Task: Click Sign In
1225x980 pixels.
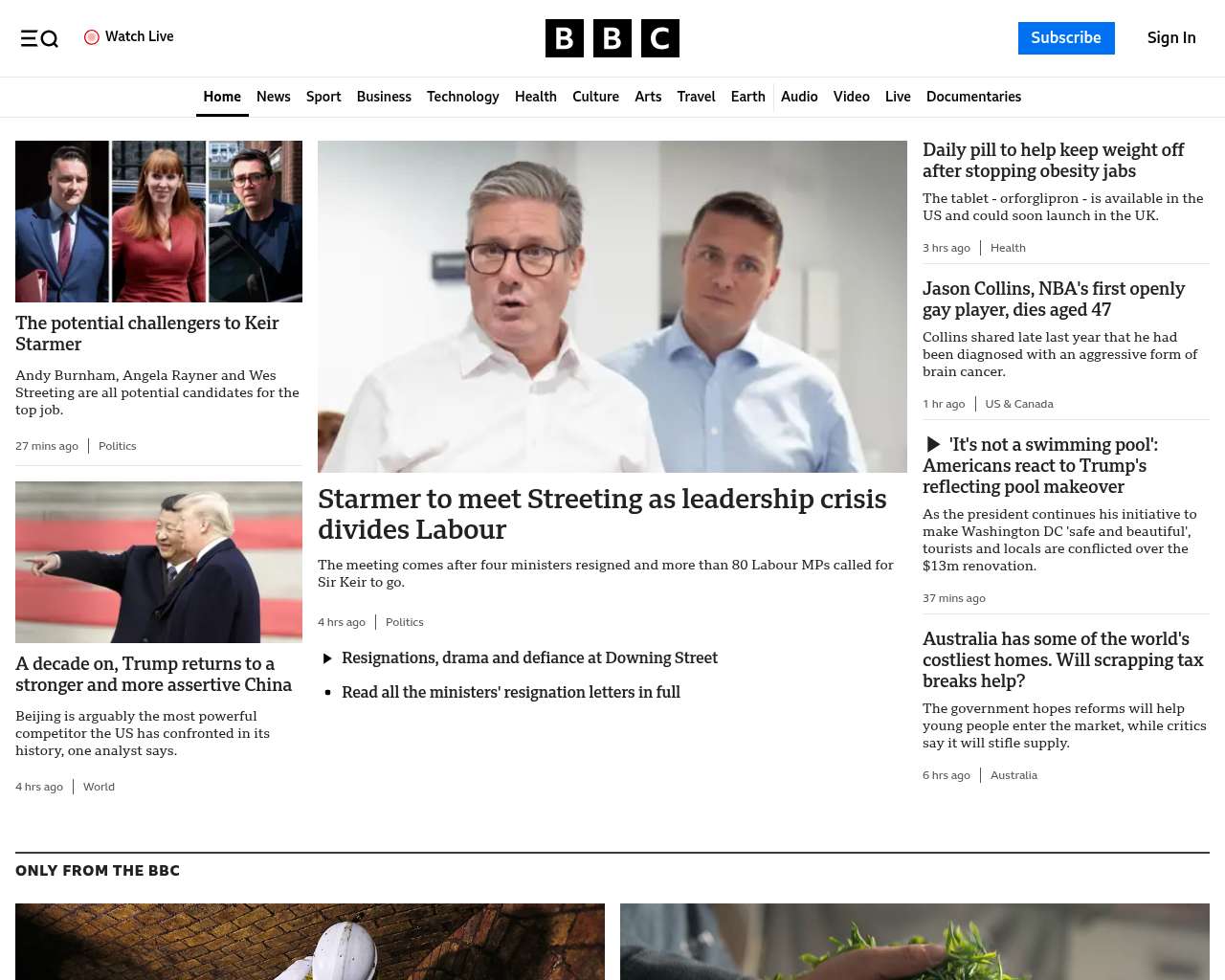Action: coord(1171,38)
